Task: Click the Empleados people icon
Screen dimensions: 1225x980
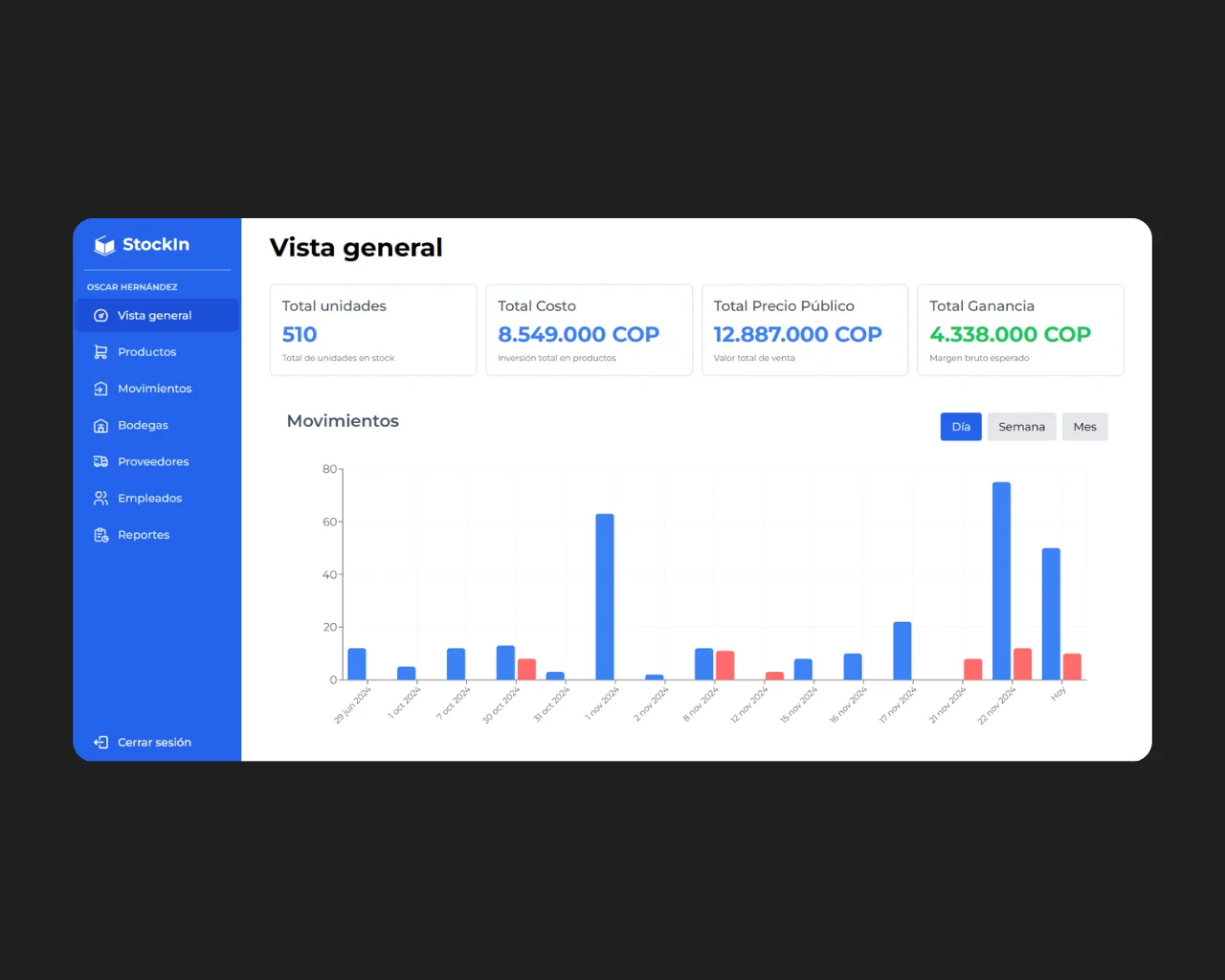Action: [100, 499]
